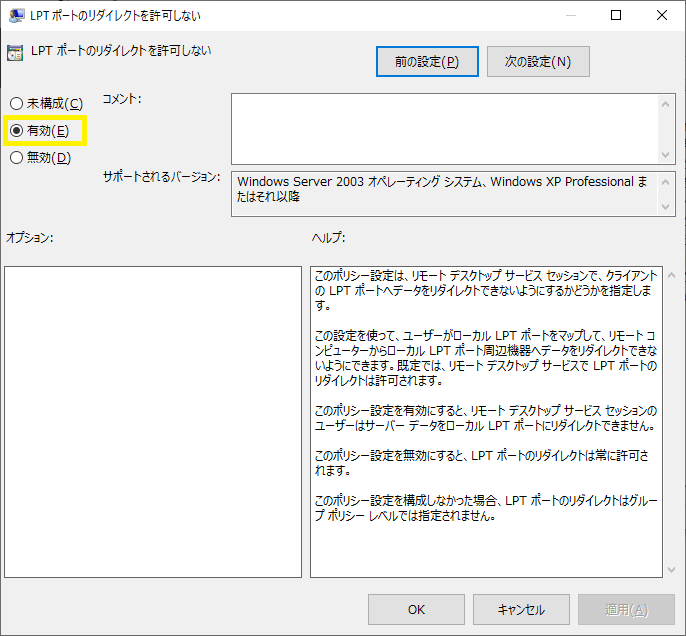
Task: Click inside the コメント text box
Action: coord(444,129)
